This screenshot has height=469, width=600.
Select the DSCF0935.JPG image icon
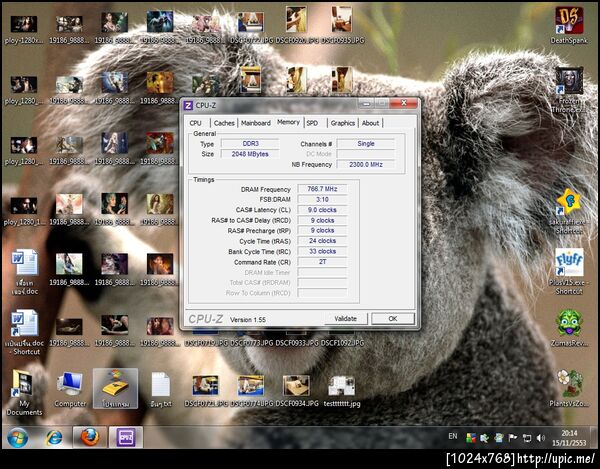pos(342,19)
